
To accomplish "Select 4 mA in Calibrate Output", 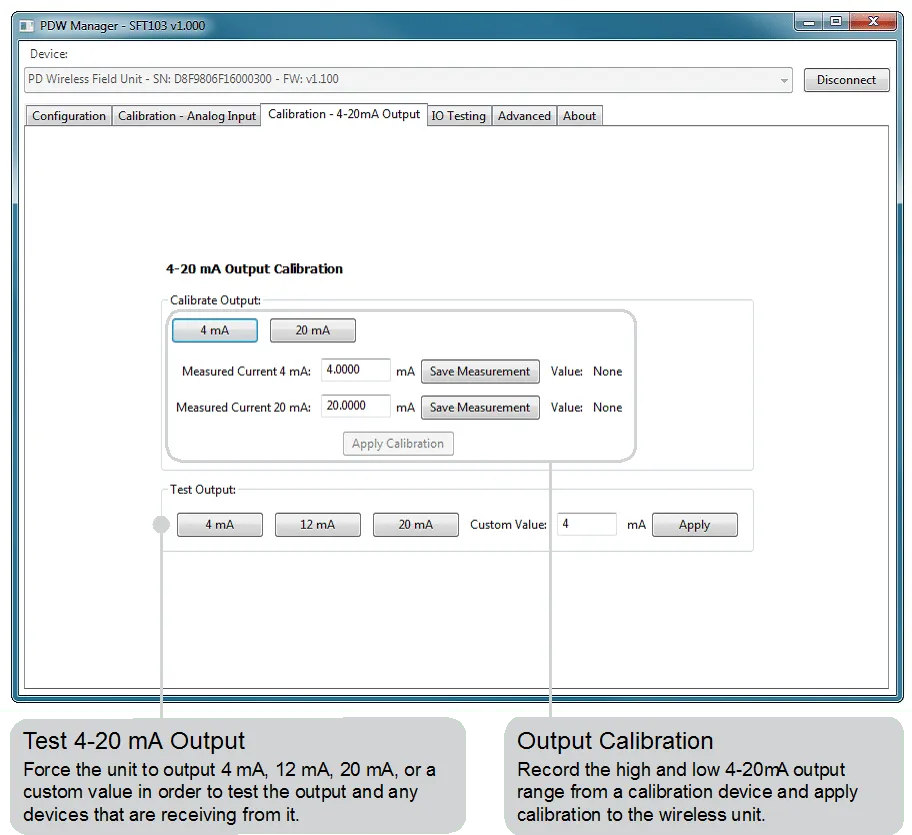I will [x=215, y=330].
